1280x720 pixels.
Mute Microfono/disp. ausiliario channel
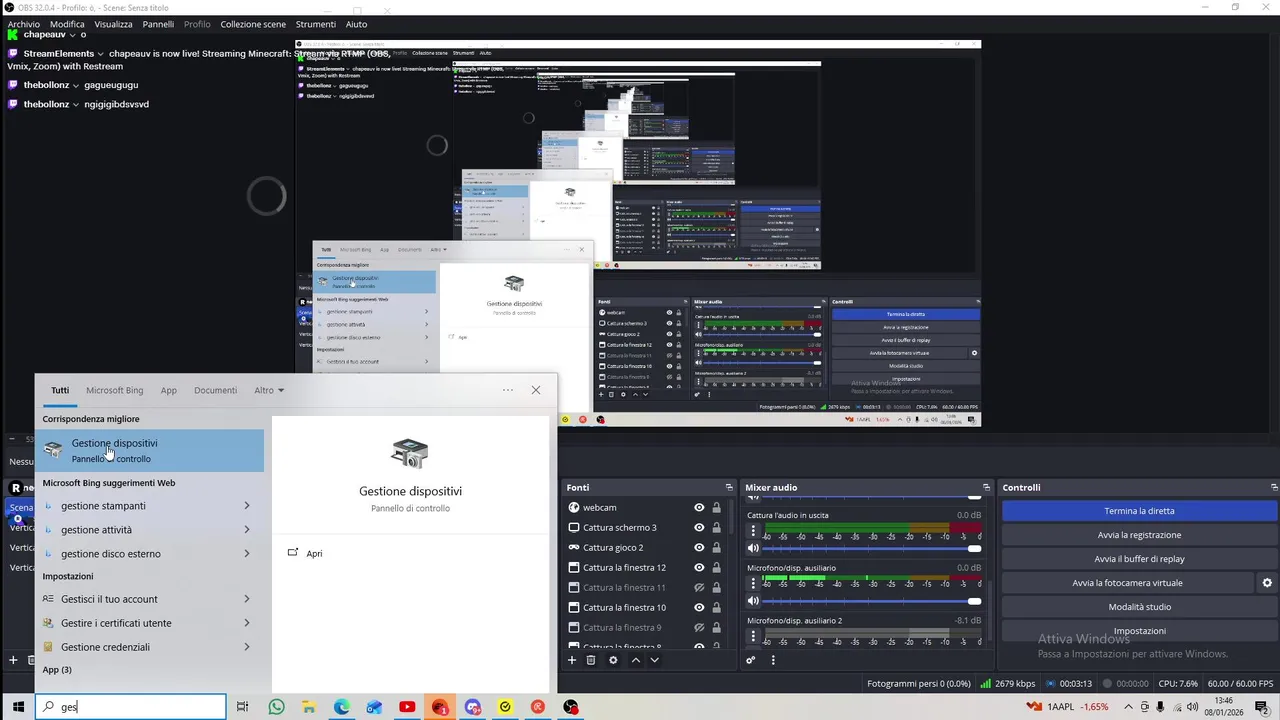[x=753, y=601]
